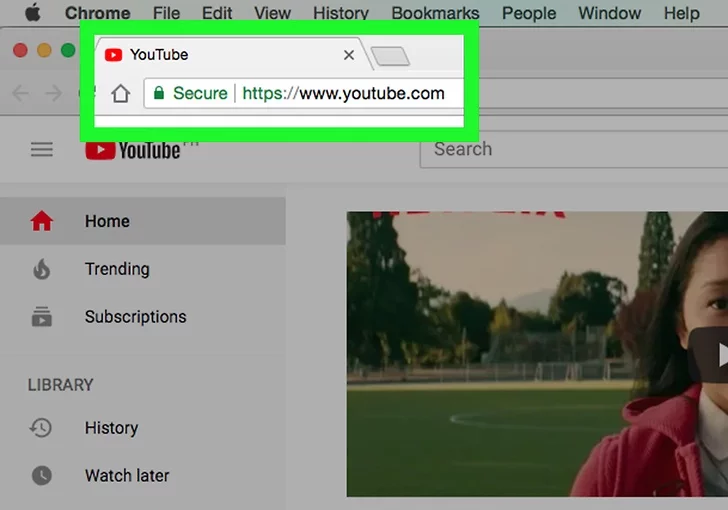Image resolution: width=728 pixels, height=510 pixels.
Task: Open the Chrome menu in menu bar
Action: pos(97,13)
